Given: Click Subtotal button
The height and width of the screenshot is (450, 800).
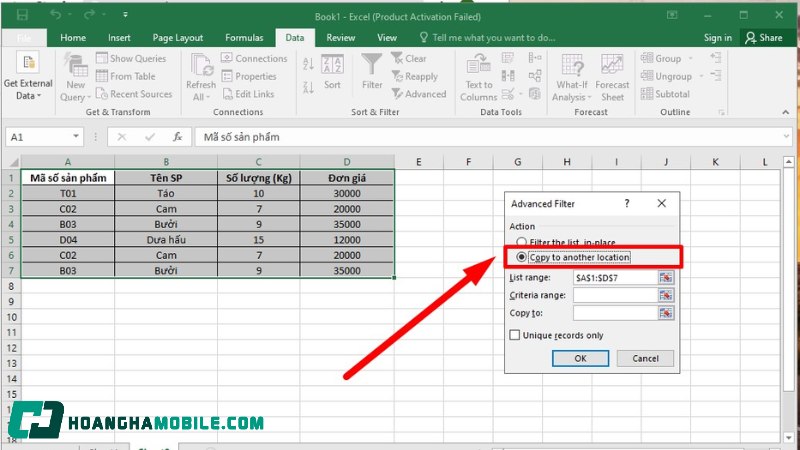Looking at the screenshot, I should [665, 94].
